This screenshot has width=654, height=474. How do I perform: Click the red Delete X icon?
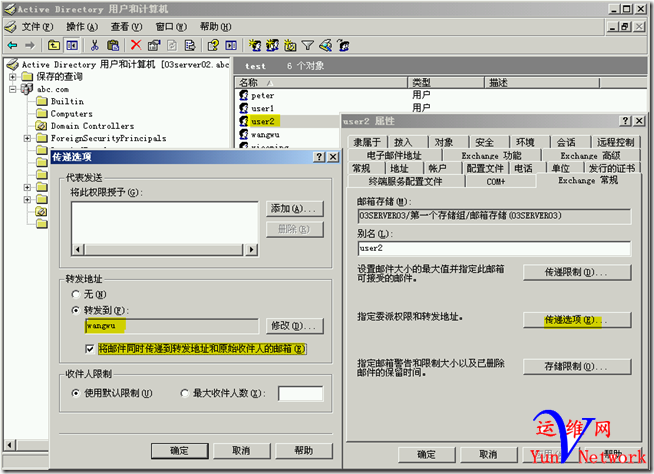pos(136,45)
